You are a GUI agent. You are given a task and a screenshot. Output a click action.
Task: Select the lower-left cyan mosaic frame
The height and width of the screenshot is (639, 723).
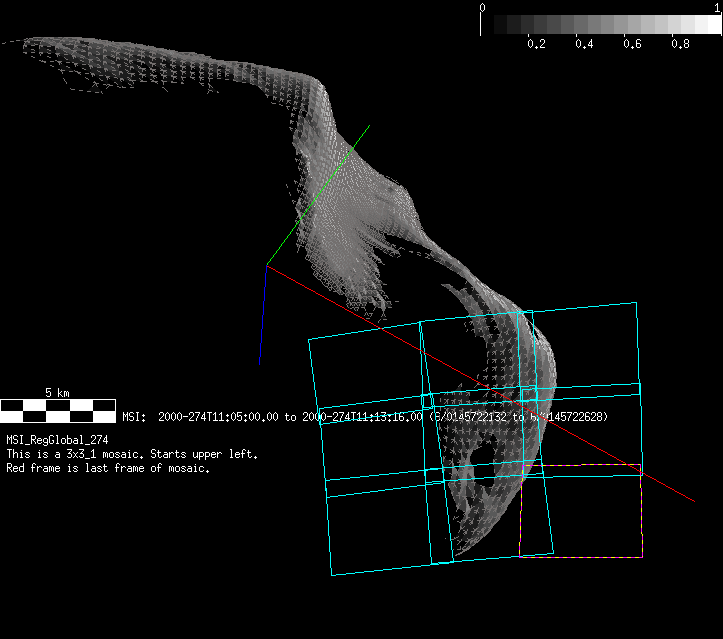380,530
